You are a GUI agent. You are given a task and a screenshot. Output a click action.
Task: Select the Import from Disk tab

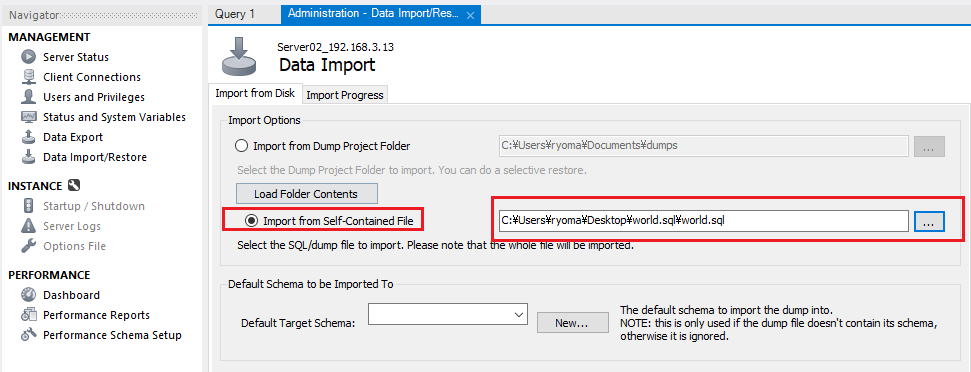255,94
